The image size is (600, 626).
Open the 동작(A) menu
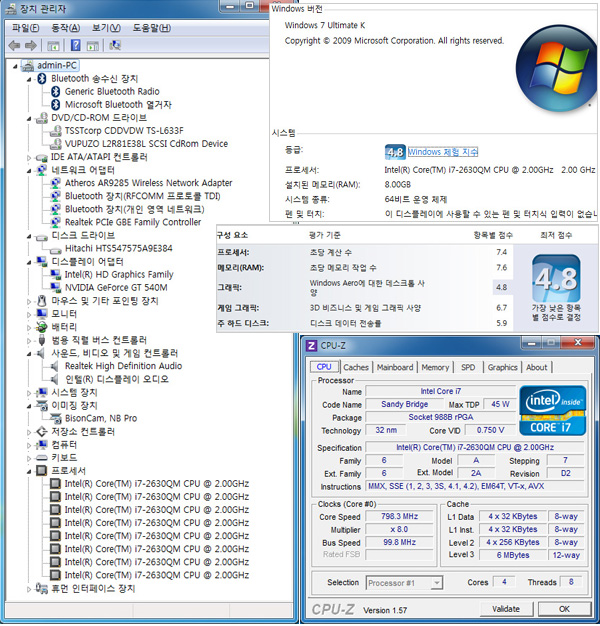tap(65, 28)
